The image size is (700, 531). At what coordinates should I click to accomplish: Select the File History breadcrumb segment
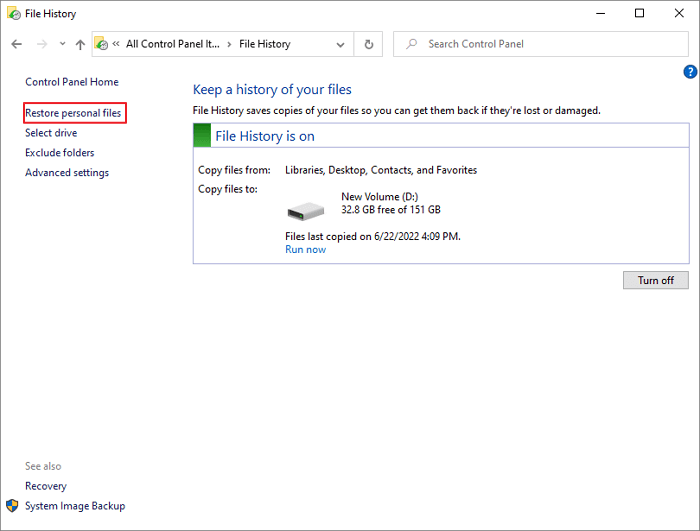click(264, 44)
